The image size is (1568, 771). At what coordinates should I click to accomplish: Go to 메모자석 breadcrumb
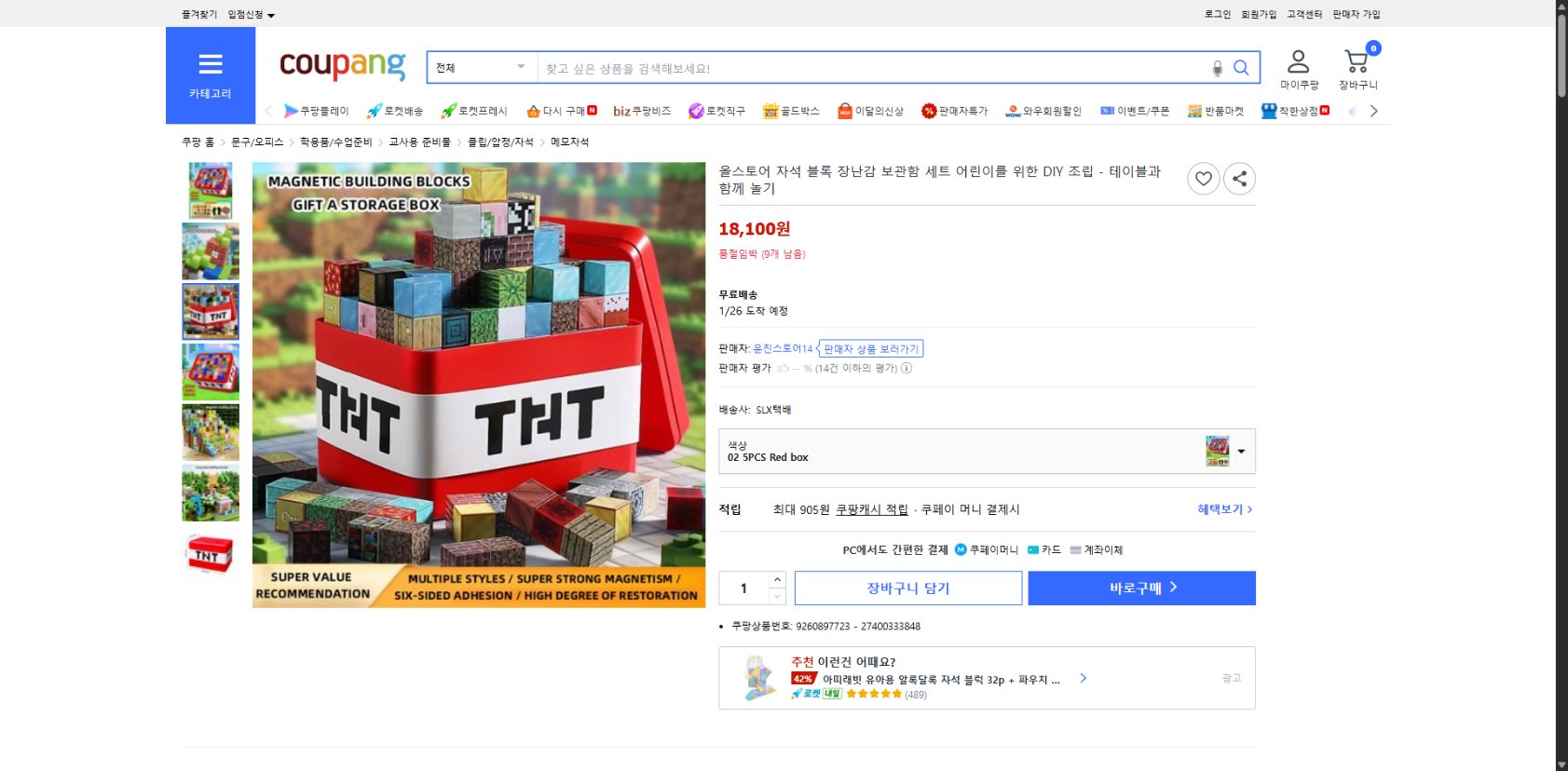click(569, 142)
